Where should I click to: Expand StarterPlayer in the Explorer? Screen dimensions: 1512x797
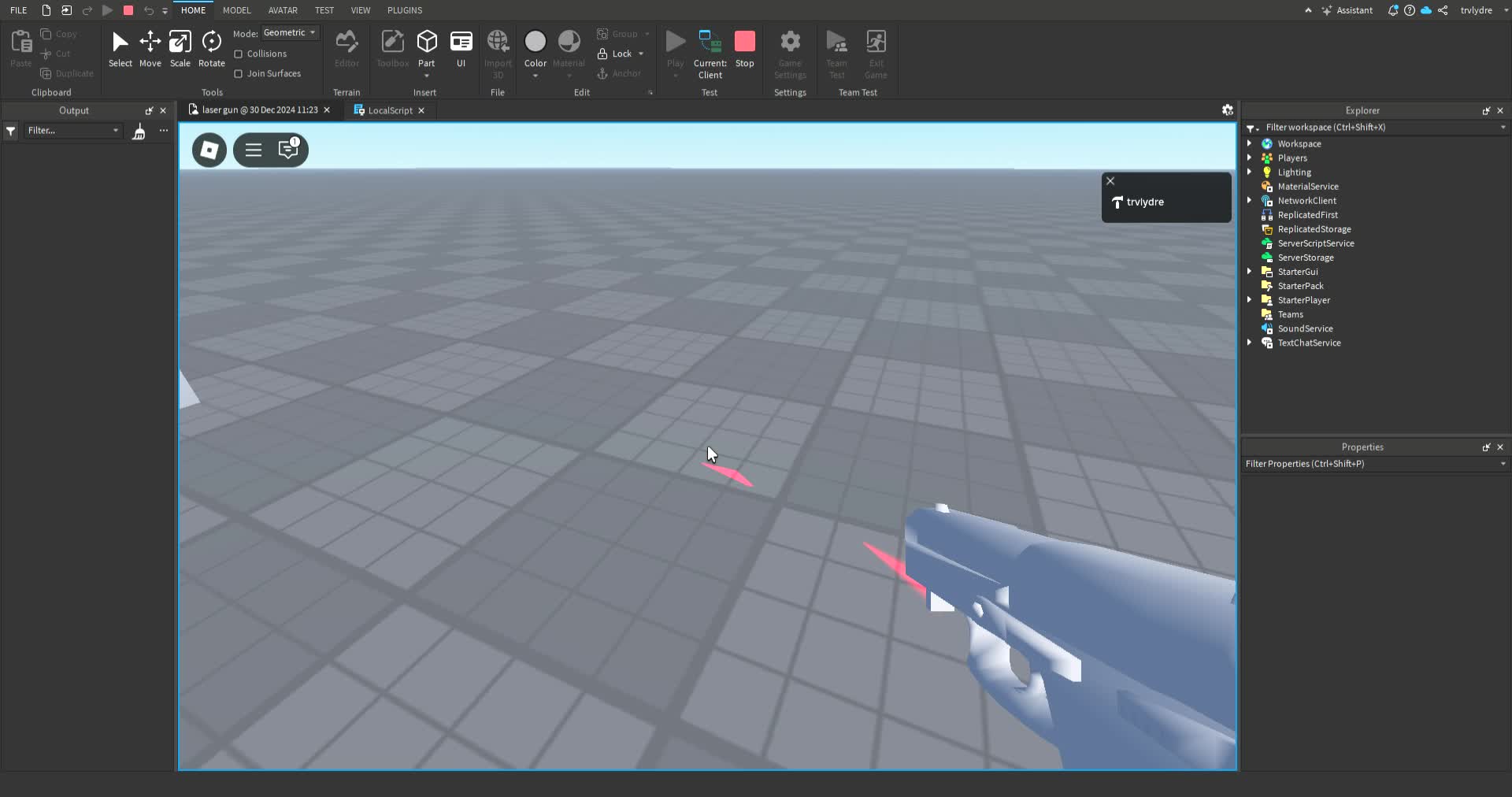1251,300
